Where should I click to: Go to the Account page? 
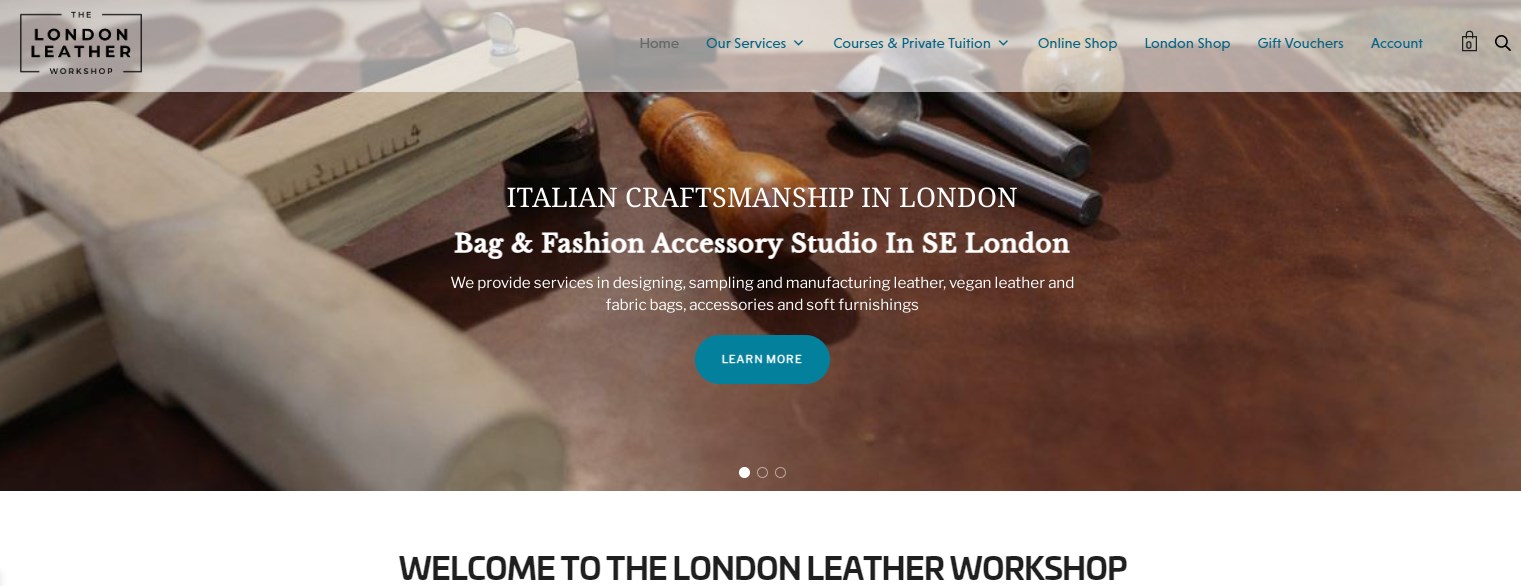[x=1396, y=43]
